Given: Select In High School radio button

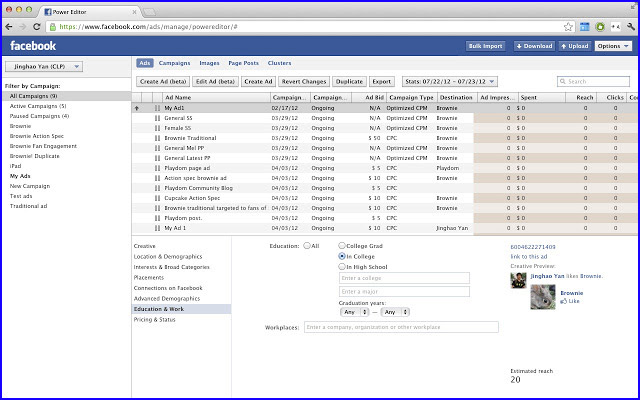Looking at the screenshot, I should [x=342, y=267].
